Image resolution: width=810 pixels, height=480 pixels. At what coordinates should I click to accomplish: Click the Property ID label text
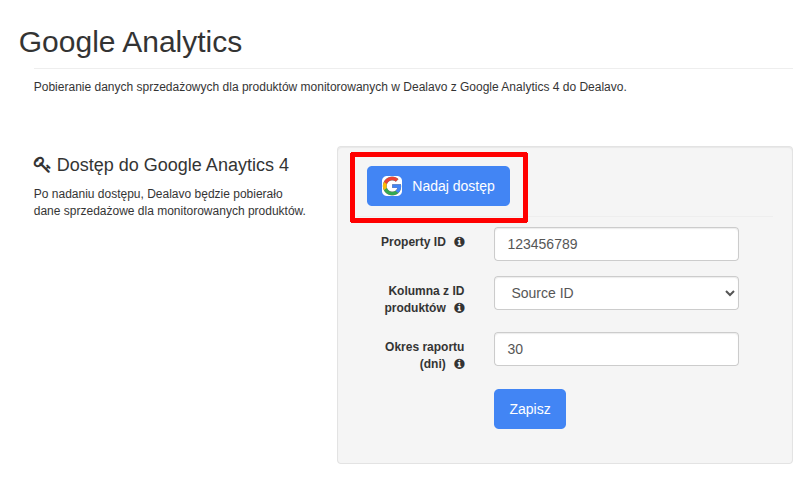click(413, 242)
